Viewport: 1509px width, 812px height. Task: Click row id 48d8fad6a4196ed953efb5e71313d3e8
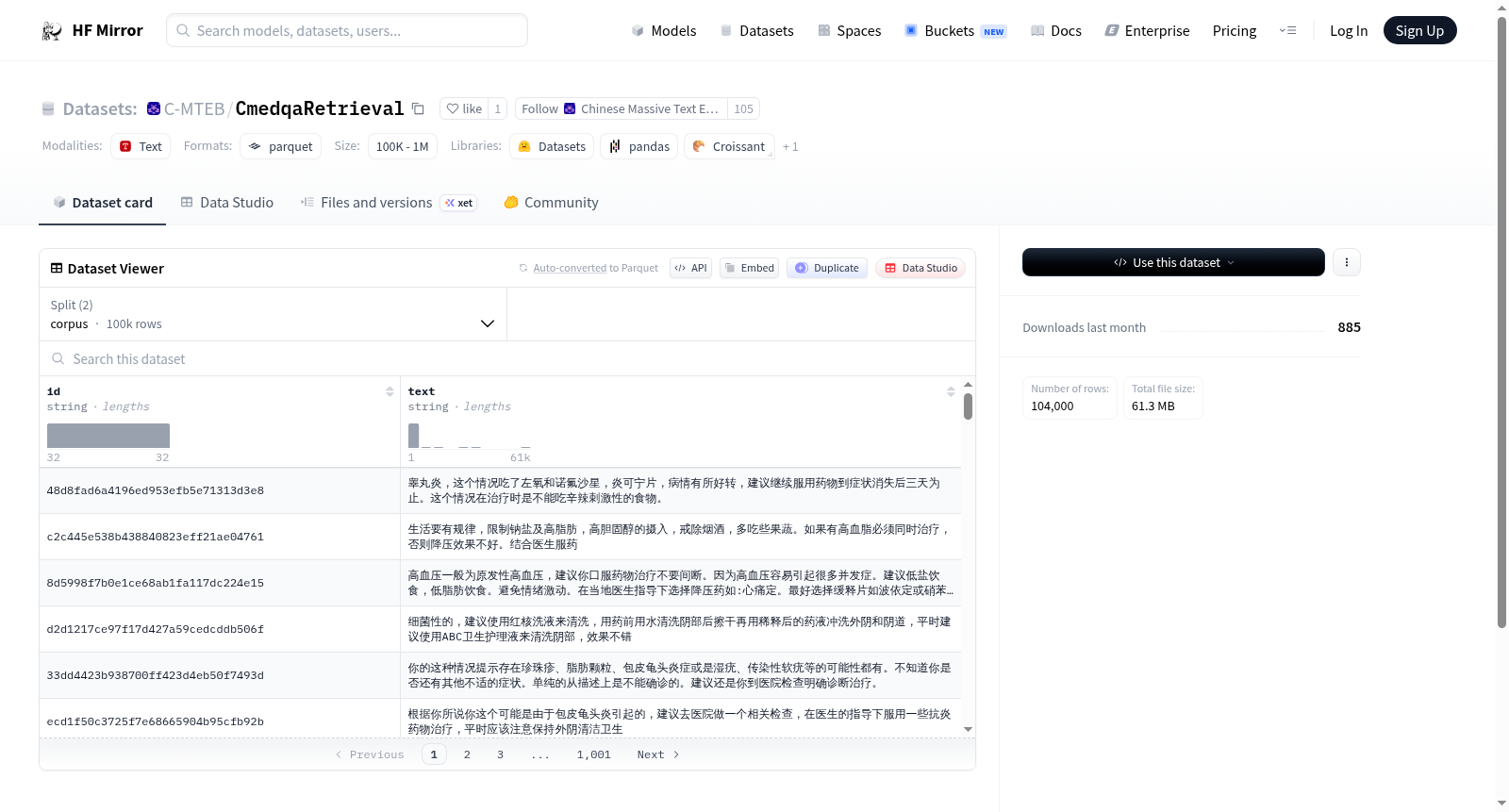(156, 490)
